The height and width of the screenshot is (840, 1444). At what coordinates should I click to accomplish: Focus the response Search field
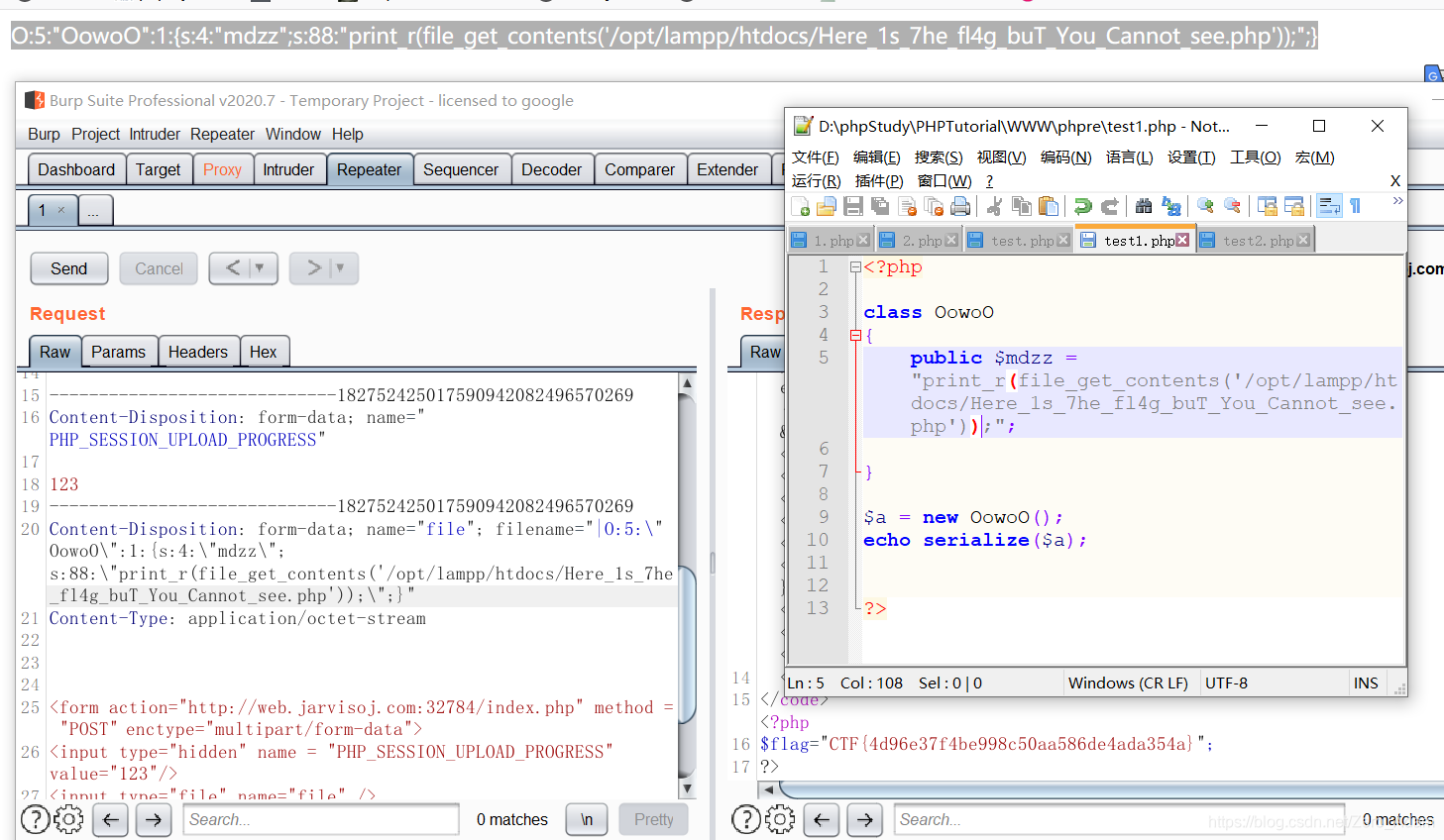pyautogui.click(x=1120, y=819)
